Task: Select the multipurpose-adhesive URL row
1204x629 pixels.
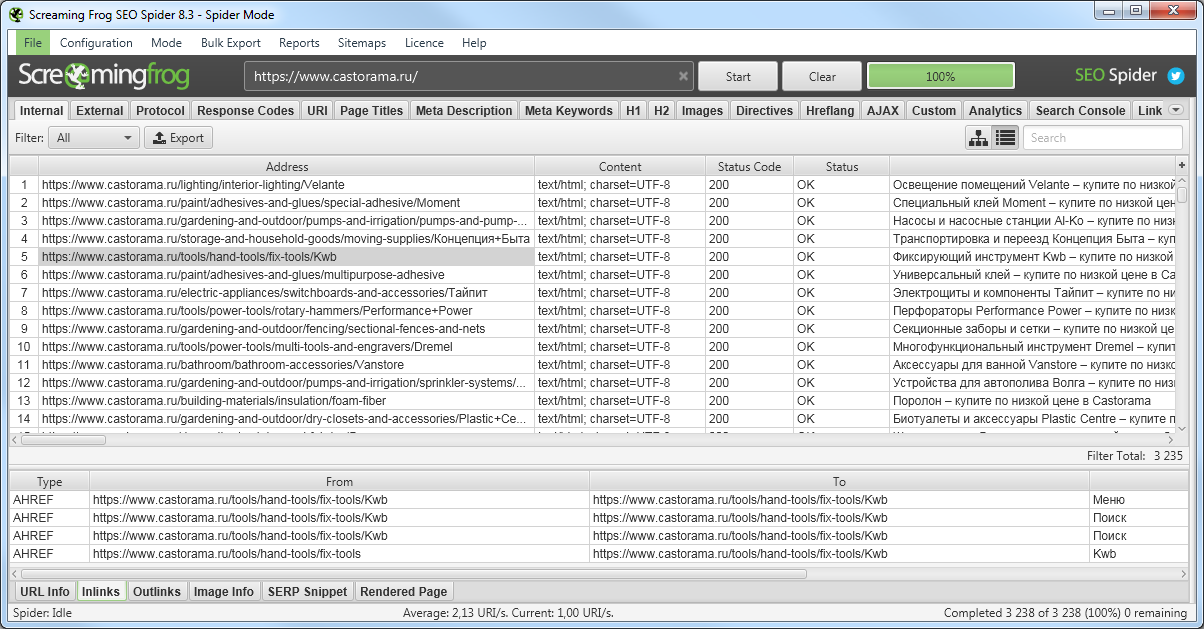Action: point(592,275)
